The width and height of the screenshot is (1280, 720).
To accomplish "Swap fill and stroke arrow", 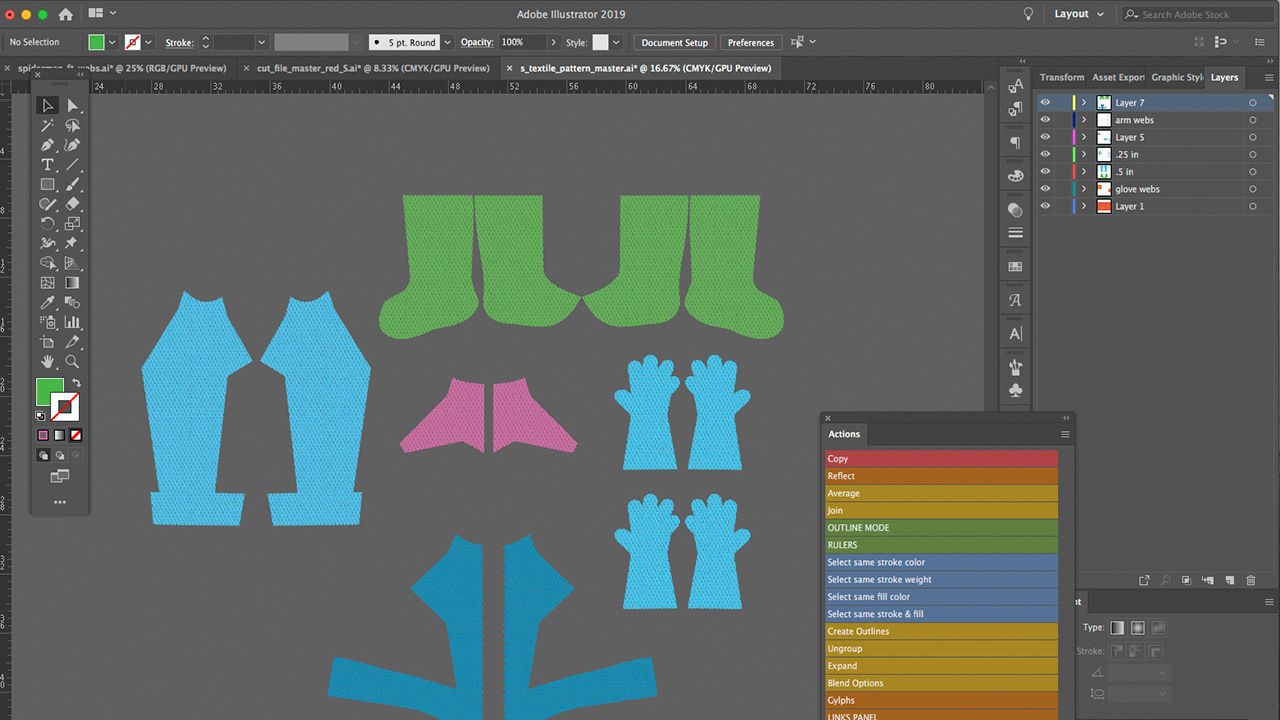I will (76, 383).
